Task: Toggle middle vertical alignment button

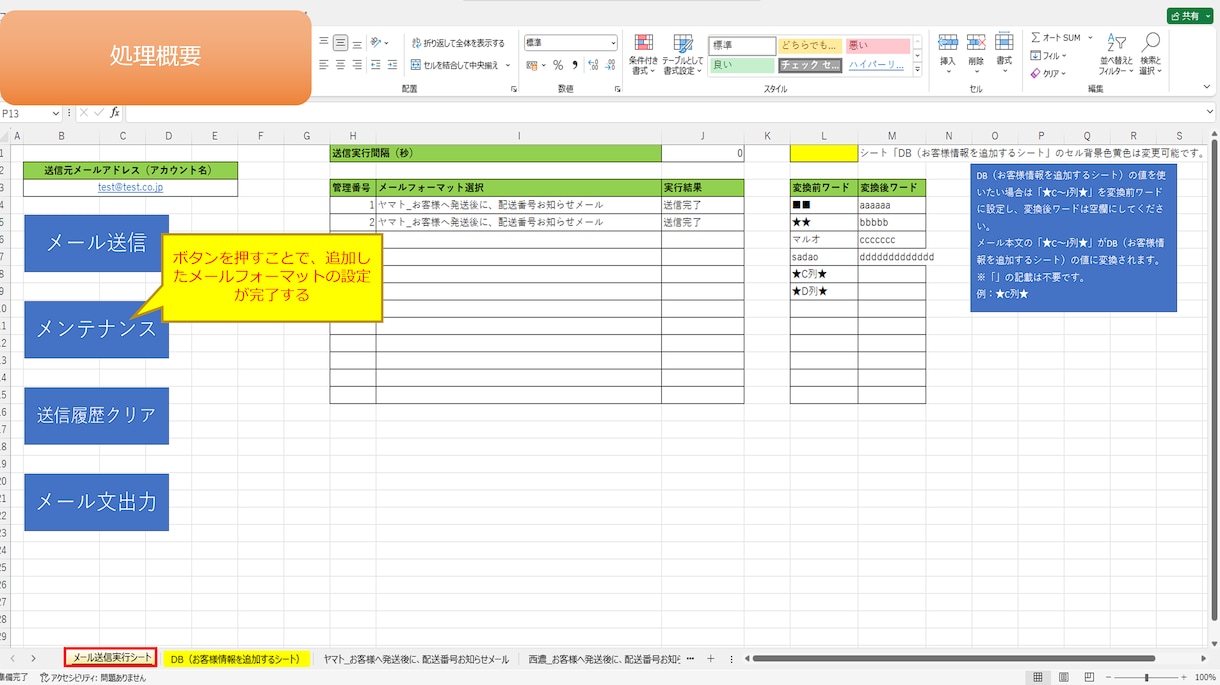Action: (x=341, y=43)
